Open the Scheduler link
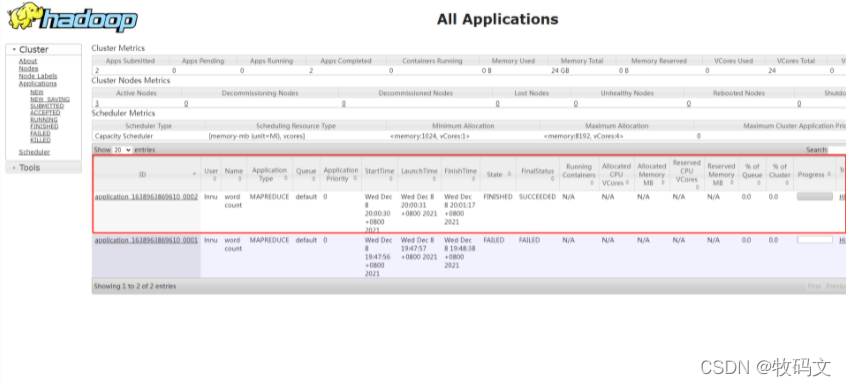 pos(35,152)
